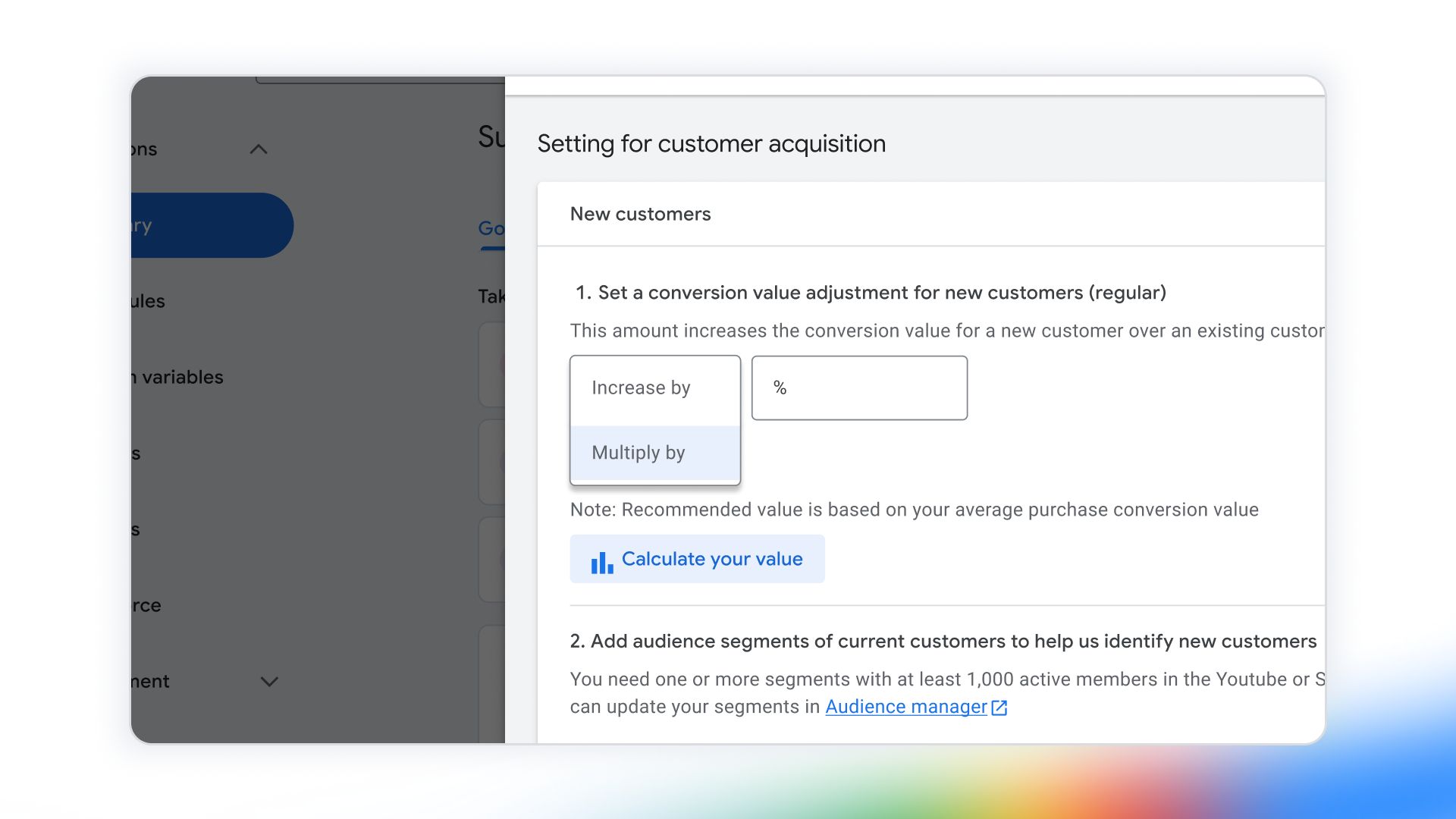Collapse the sidebar section with up chevron
The image size is (1456, 819).
tap(259, 149)
